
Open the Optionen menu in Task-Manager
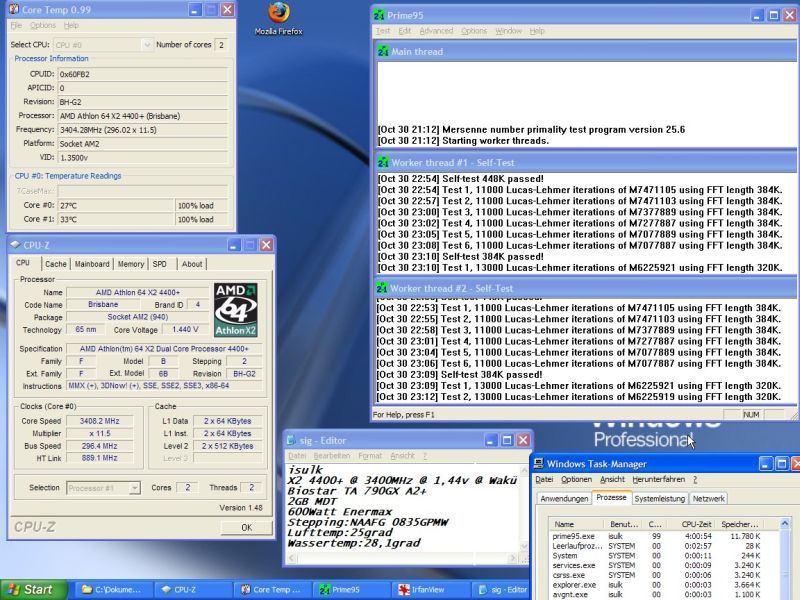pos(577,480)
